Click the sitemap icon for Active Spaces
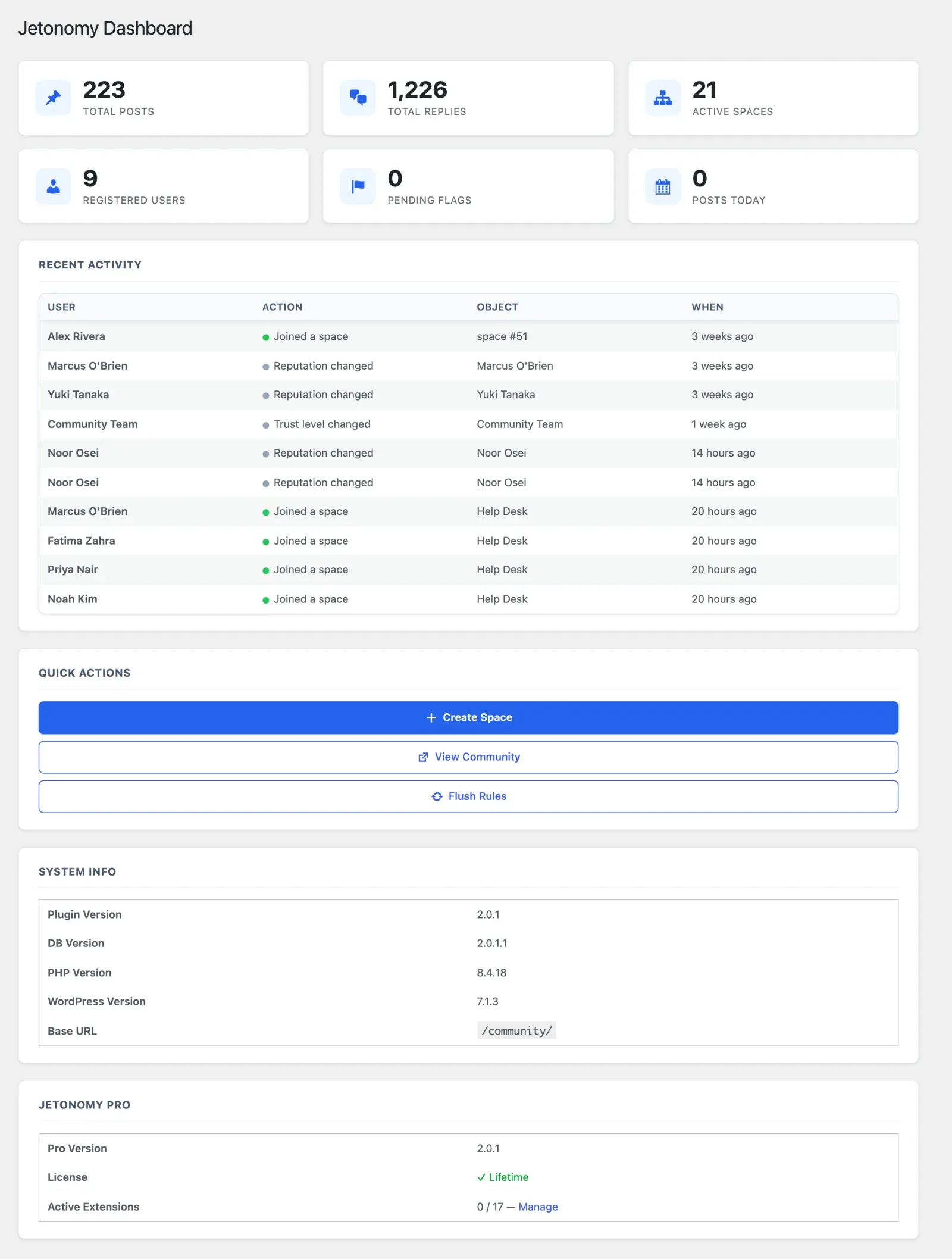952x1259 pixels. 663,98
